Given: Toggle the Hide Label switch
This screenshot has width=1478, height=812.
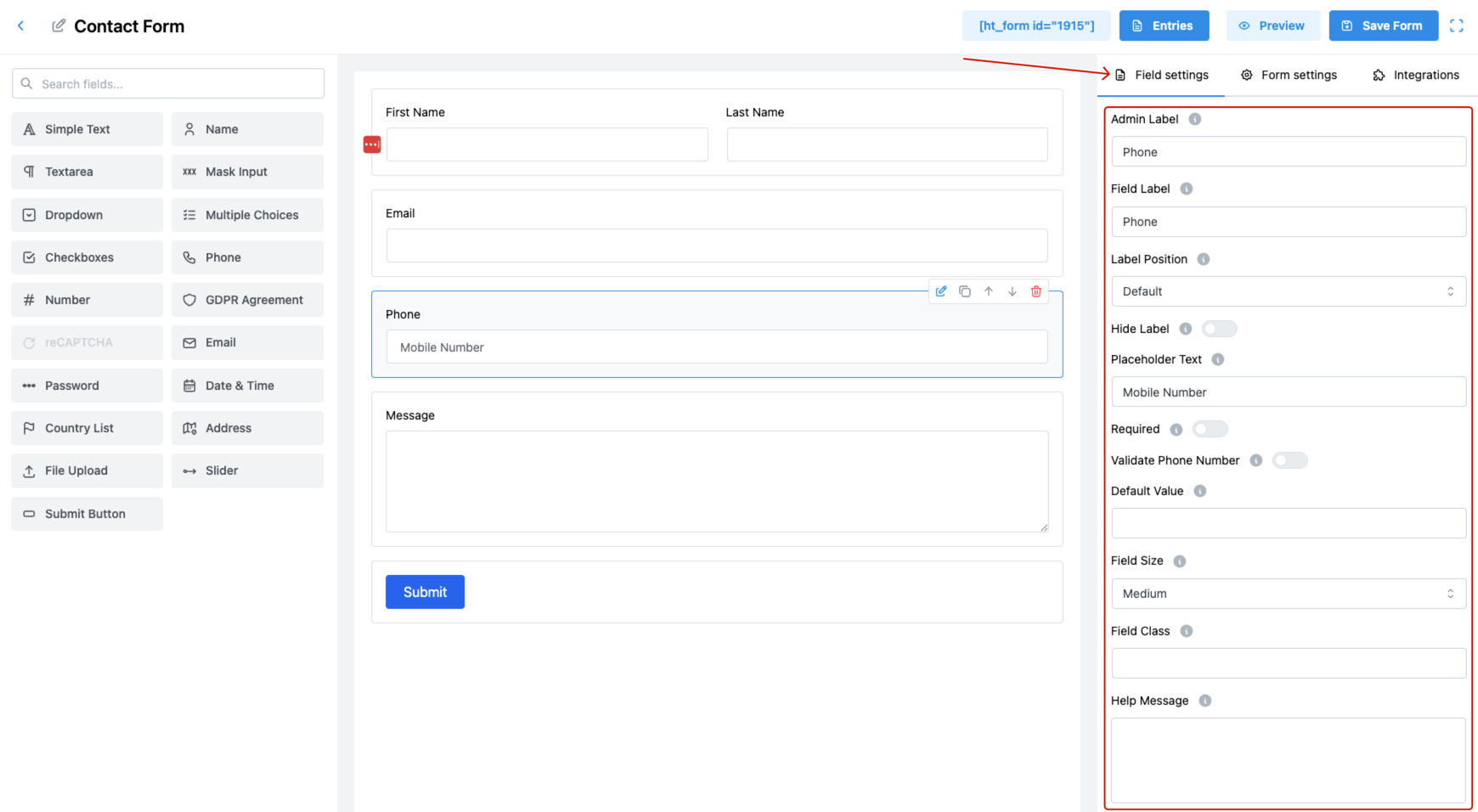Looking at the screenshot, I should click(x=1219, y=329).
